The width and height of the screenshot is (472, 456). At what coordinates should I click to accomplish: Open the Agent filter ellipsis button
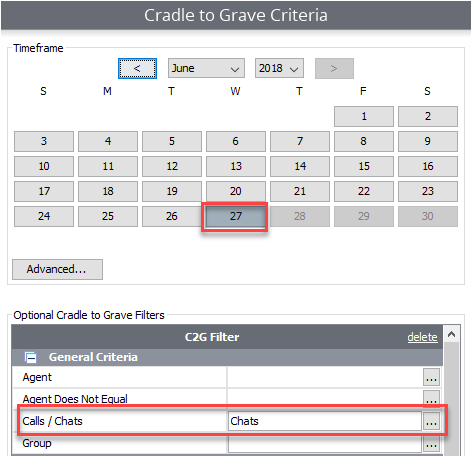pos(431,377)
